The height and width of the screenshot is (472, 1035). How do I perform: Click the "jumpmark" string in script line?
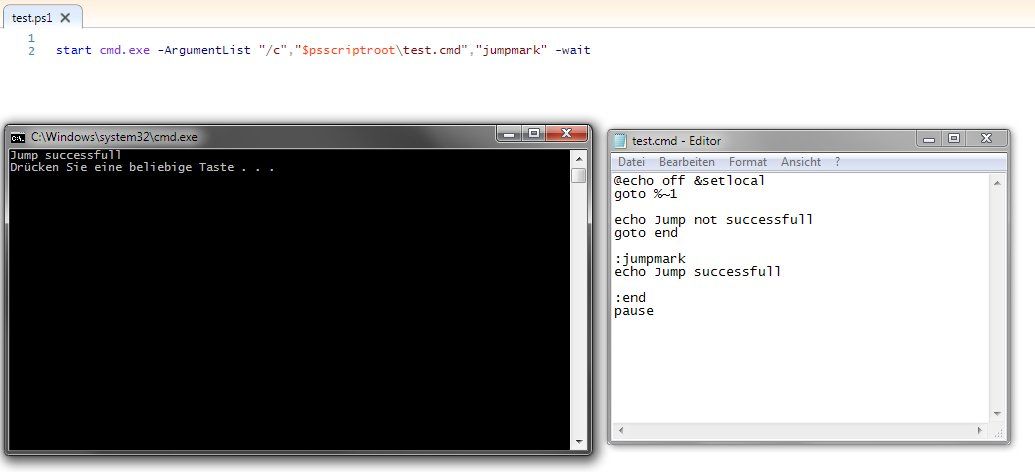[512, 50]
